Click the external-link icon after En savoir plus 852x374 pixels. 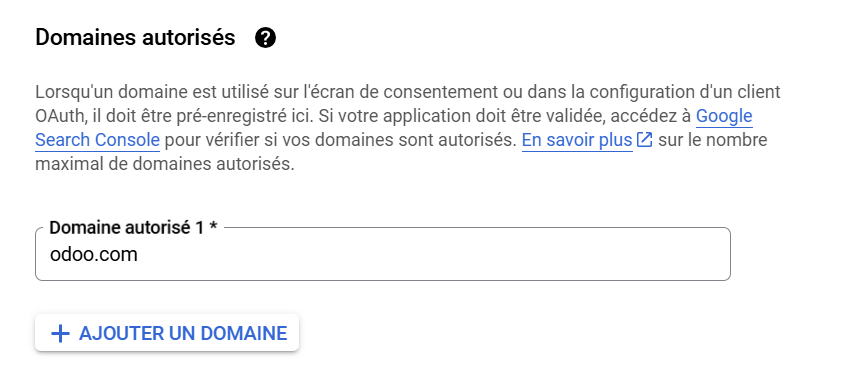[644, 140]
